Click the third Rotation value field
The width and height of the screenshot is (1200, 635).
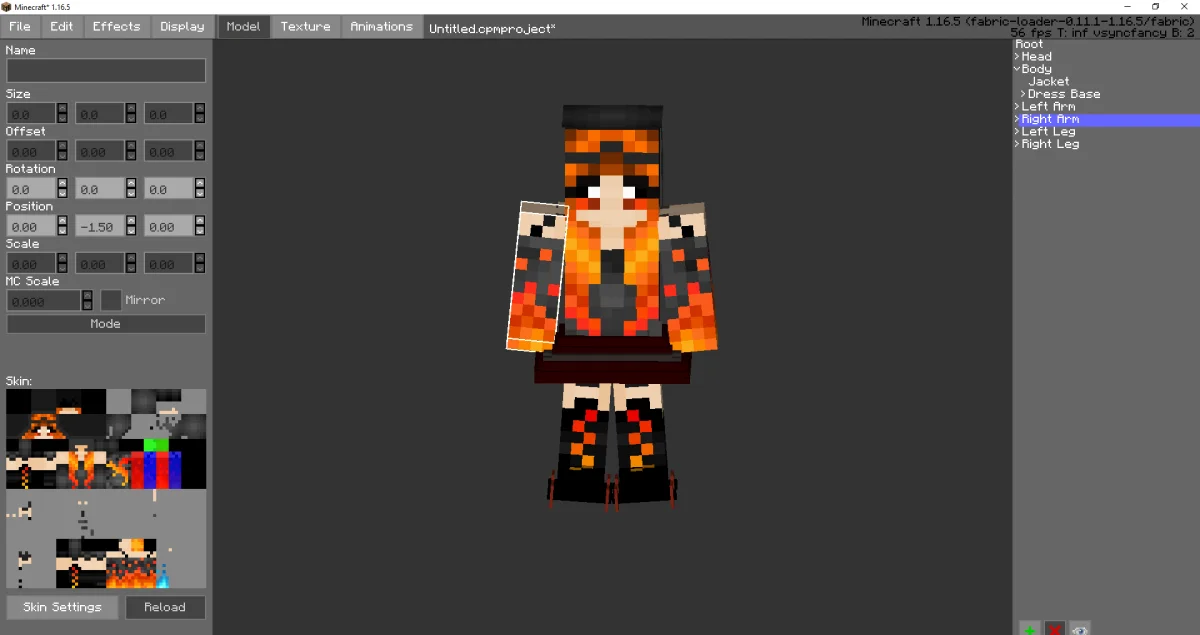click(169, 188)
